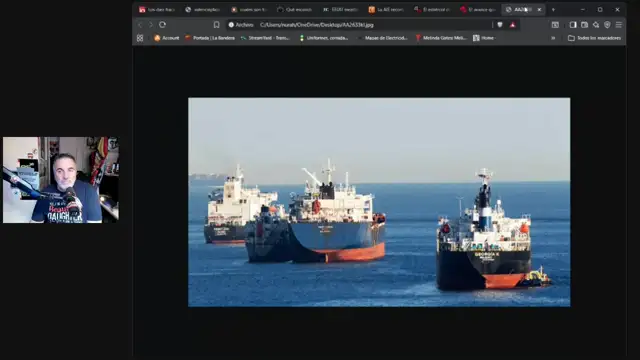Open the Home bookmark
Screen dimensions: 640x360
pos(484,38)
